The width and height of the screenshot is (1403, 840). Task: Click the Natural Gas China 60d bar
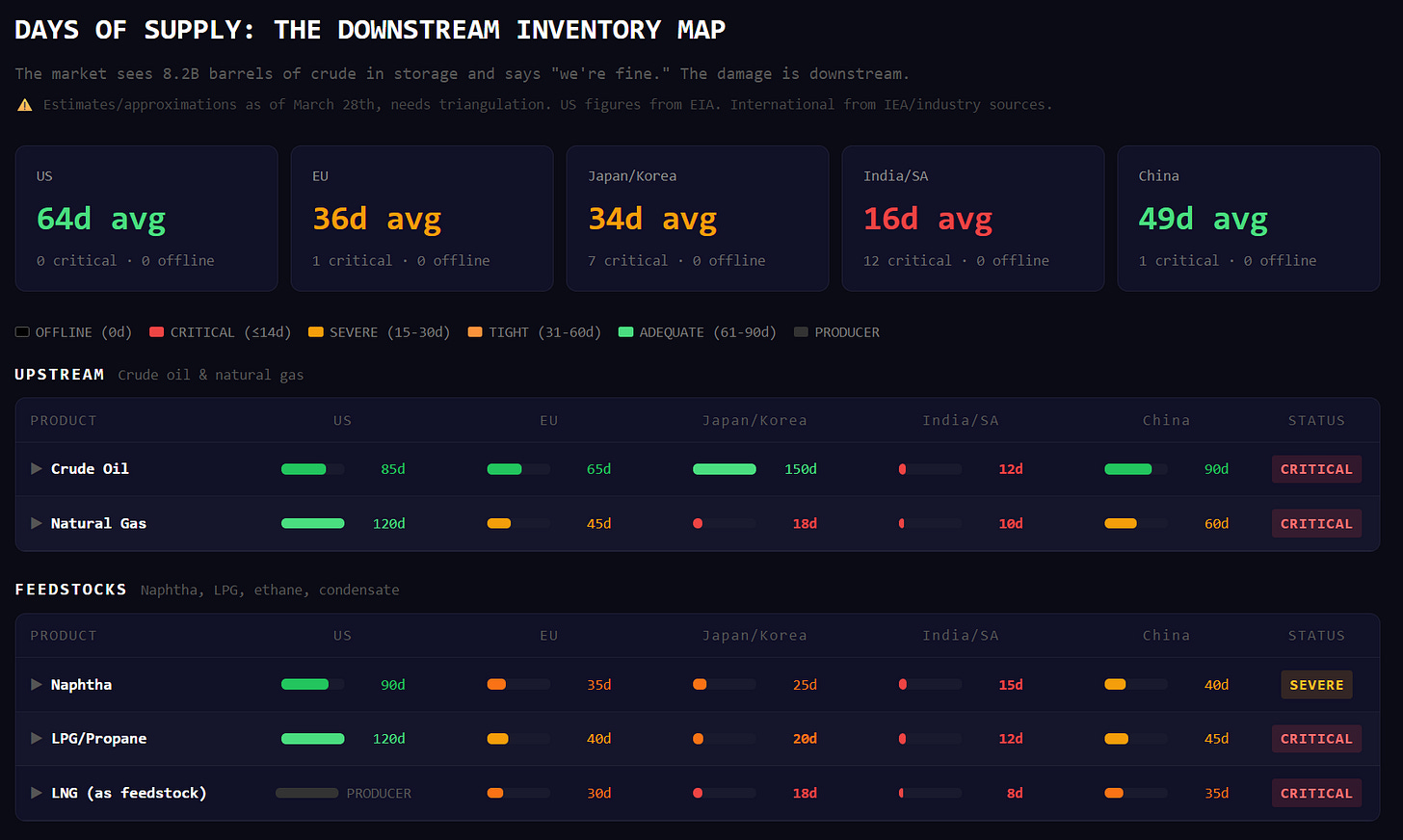1136,523
